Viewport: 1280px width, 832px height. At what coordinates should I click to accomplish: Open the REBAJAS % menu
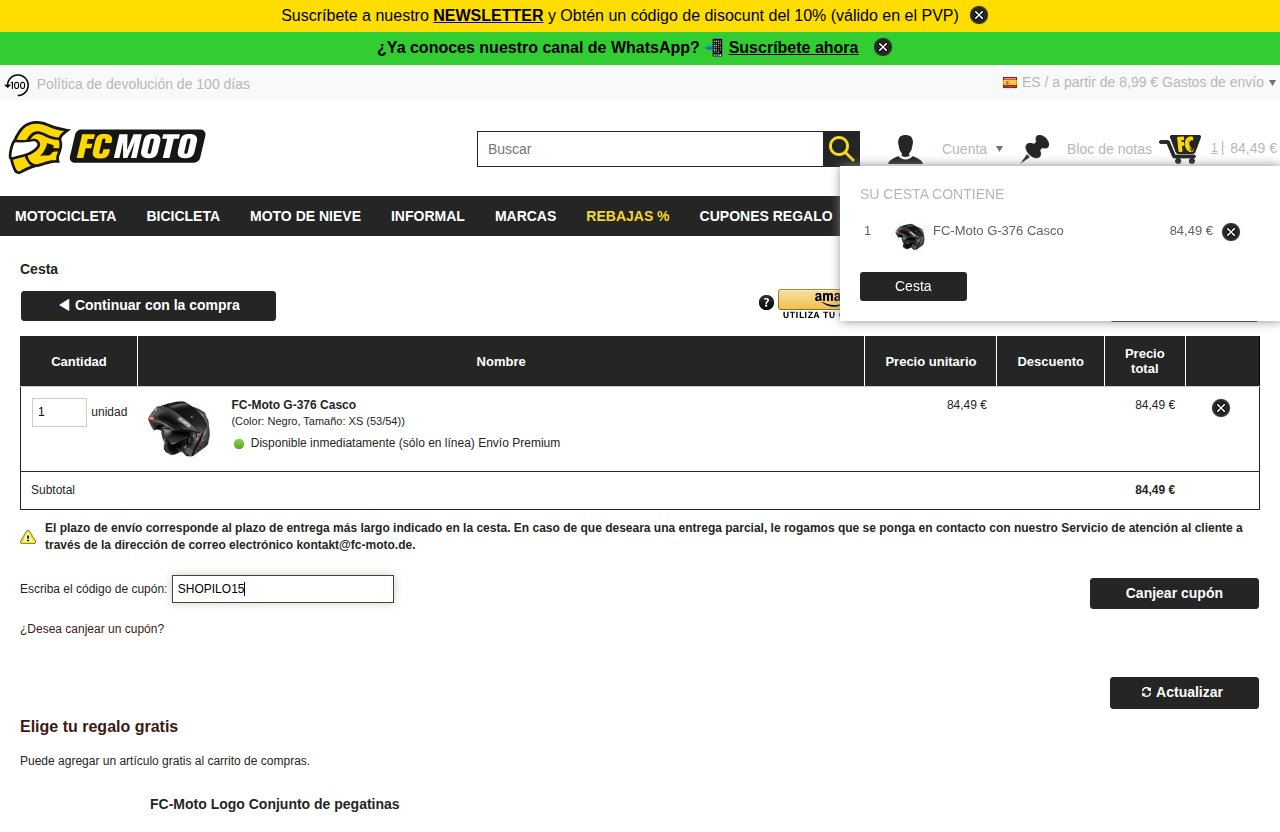point(628,216)
